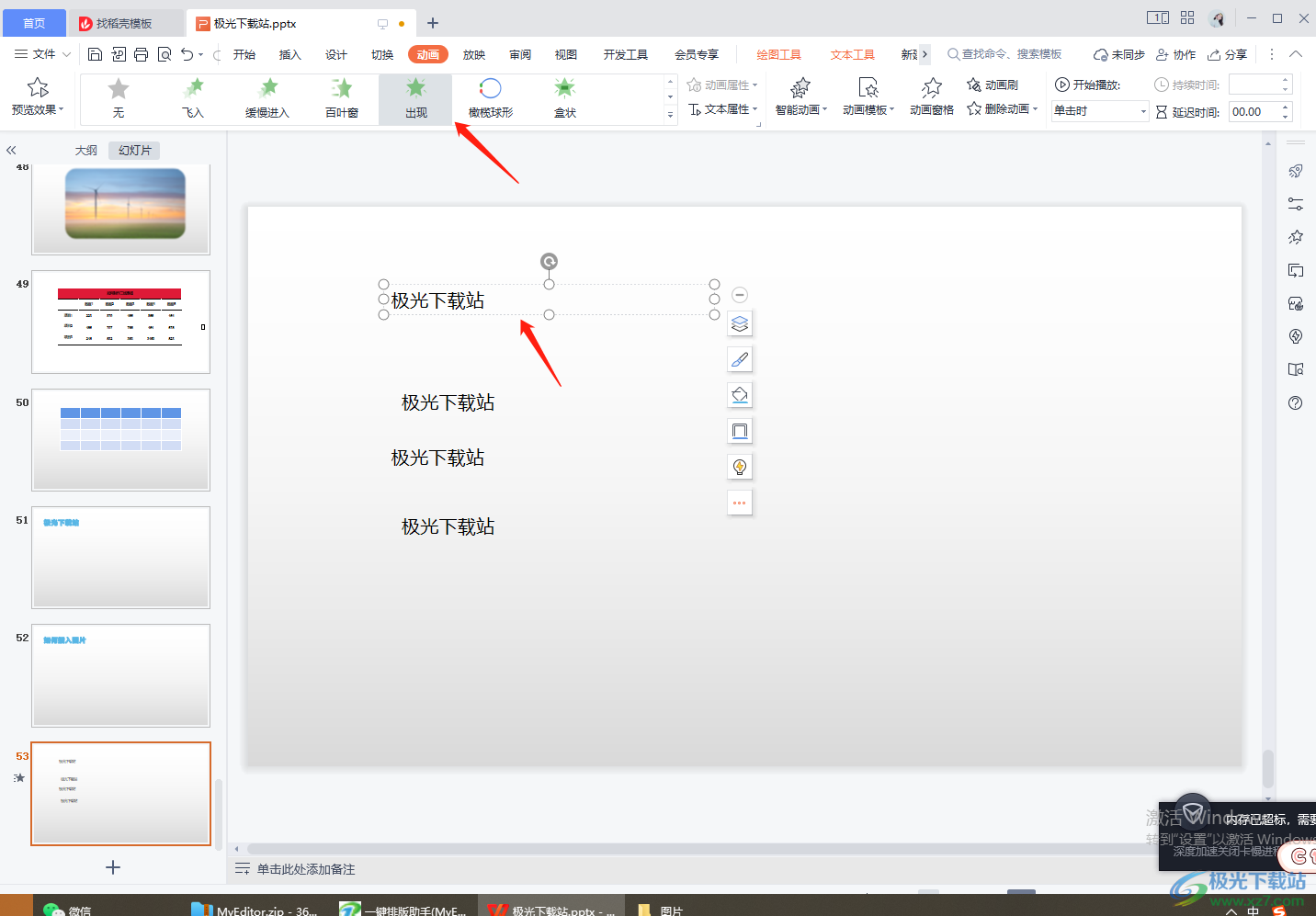
Task: Show more ribbon tabs with the arrow
Action: (x=925, y=54)
